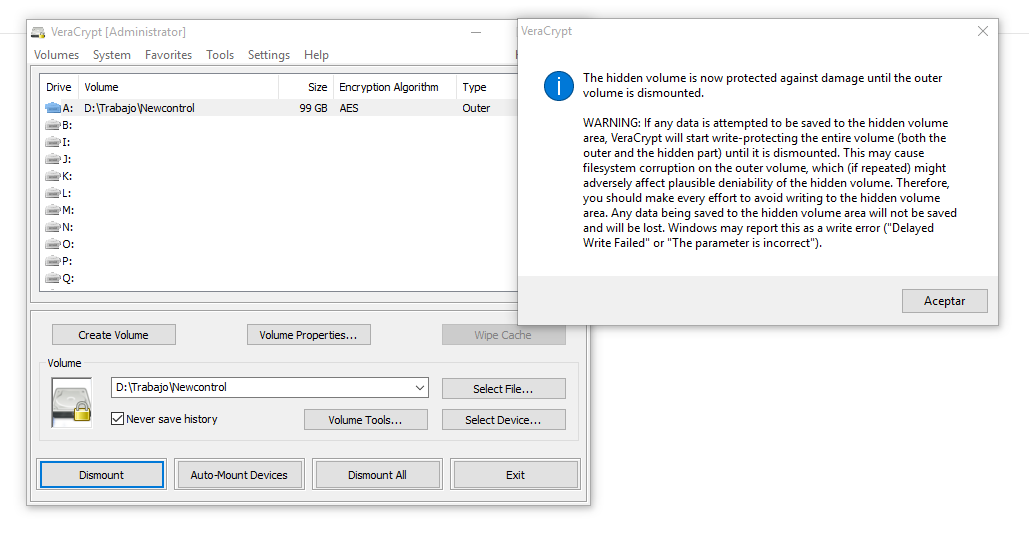Open Volume Properties
1029x544 pixels.
308,335
